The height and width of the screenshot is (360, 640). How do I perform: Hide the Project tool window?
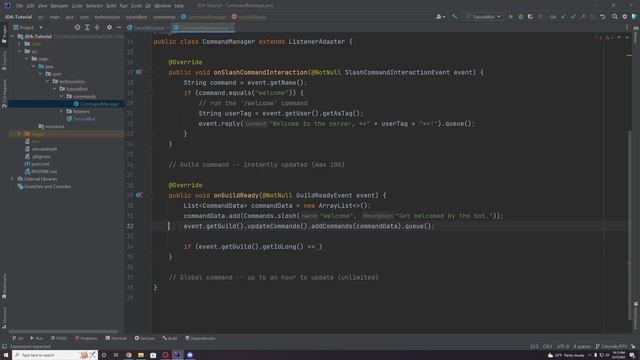(x=119, y=27)
